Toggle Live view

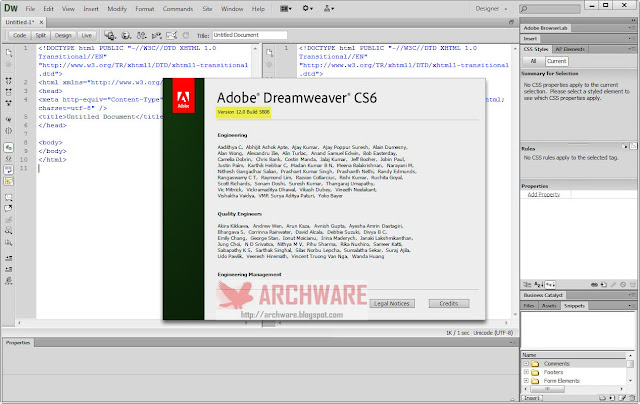click(87, 36)
